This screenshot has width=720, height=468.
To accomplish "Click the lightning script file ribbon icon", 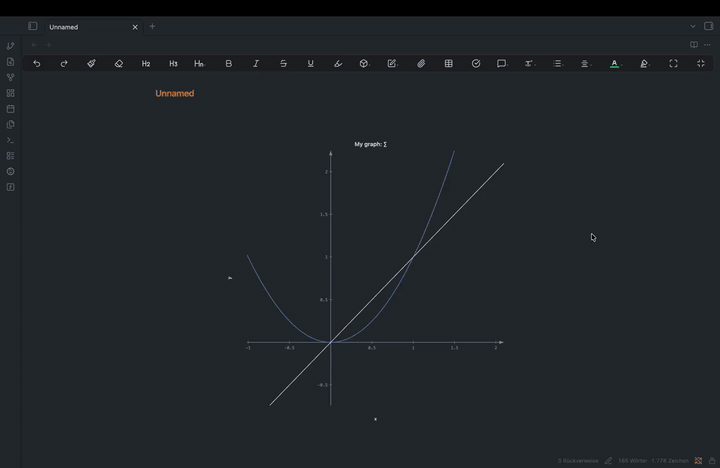I will click(11, 187).
